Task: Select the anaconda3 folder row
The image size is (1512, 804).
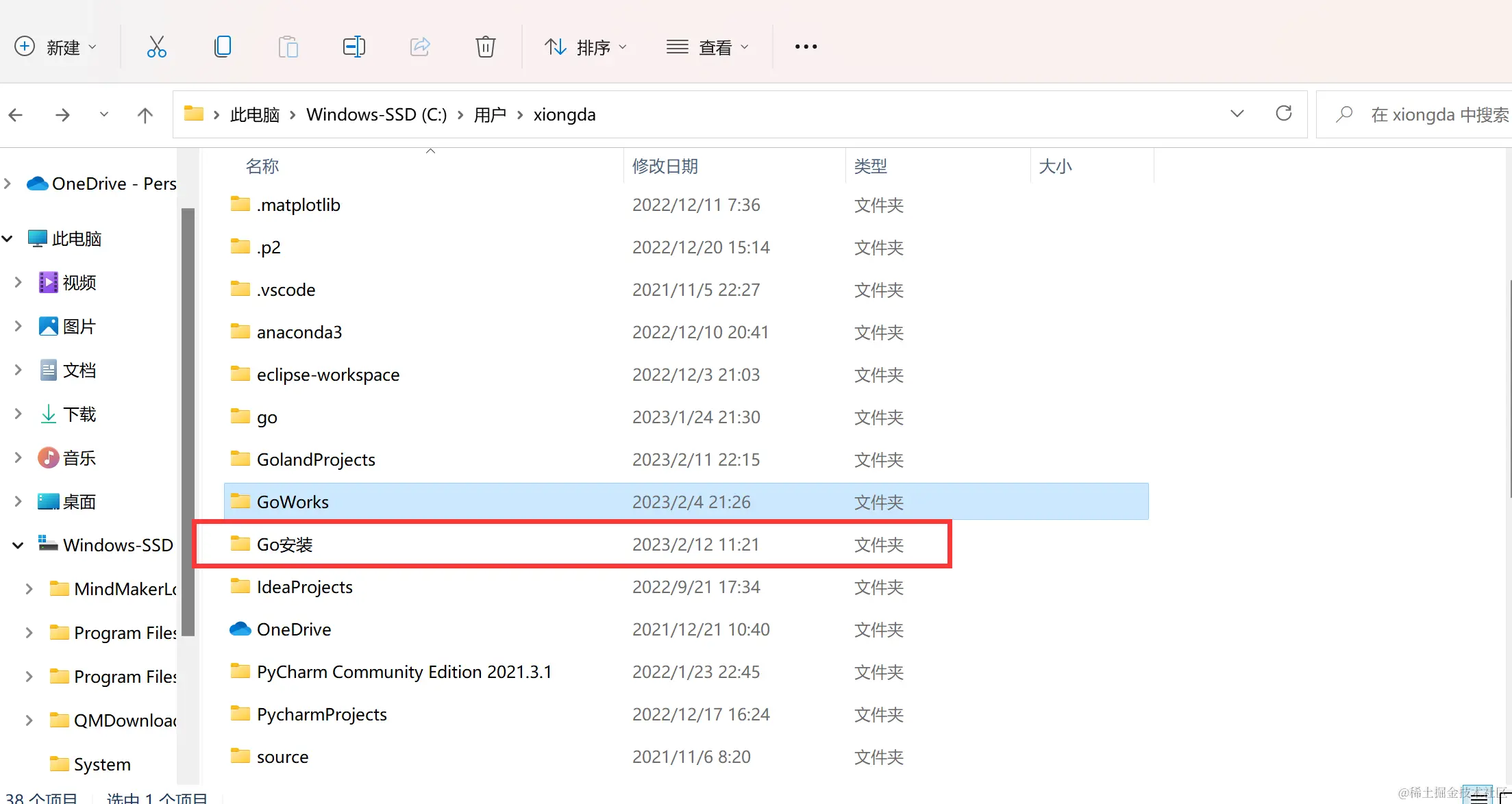Action: (299, 332)
